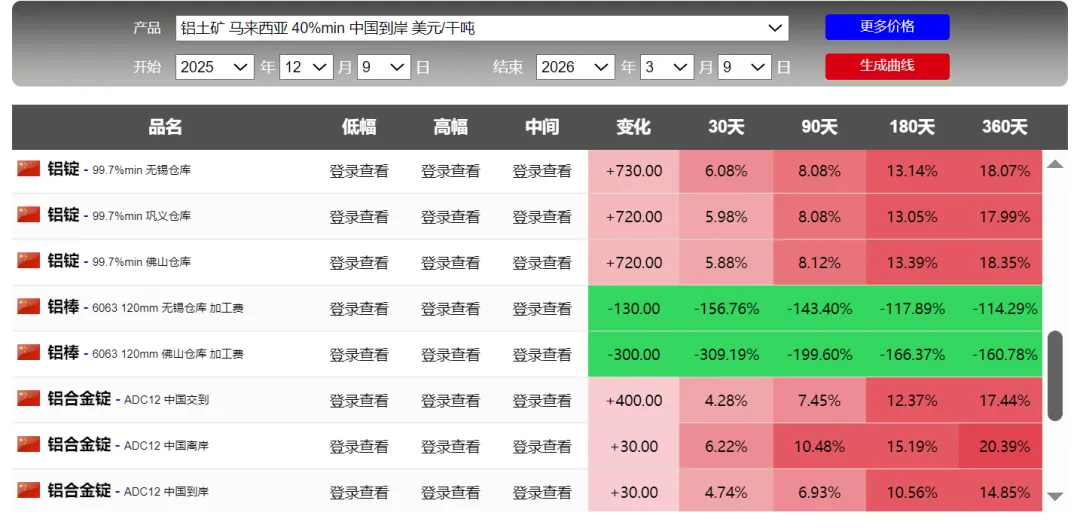1080x528 pixels.
Task: Click 登录查看 in 中间 for 铝锭 佛山仓库
Action: point(542,263)
